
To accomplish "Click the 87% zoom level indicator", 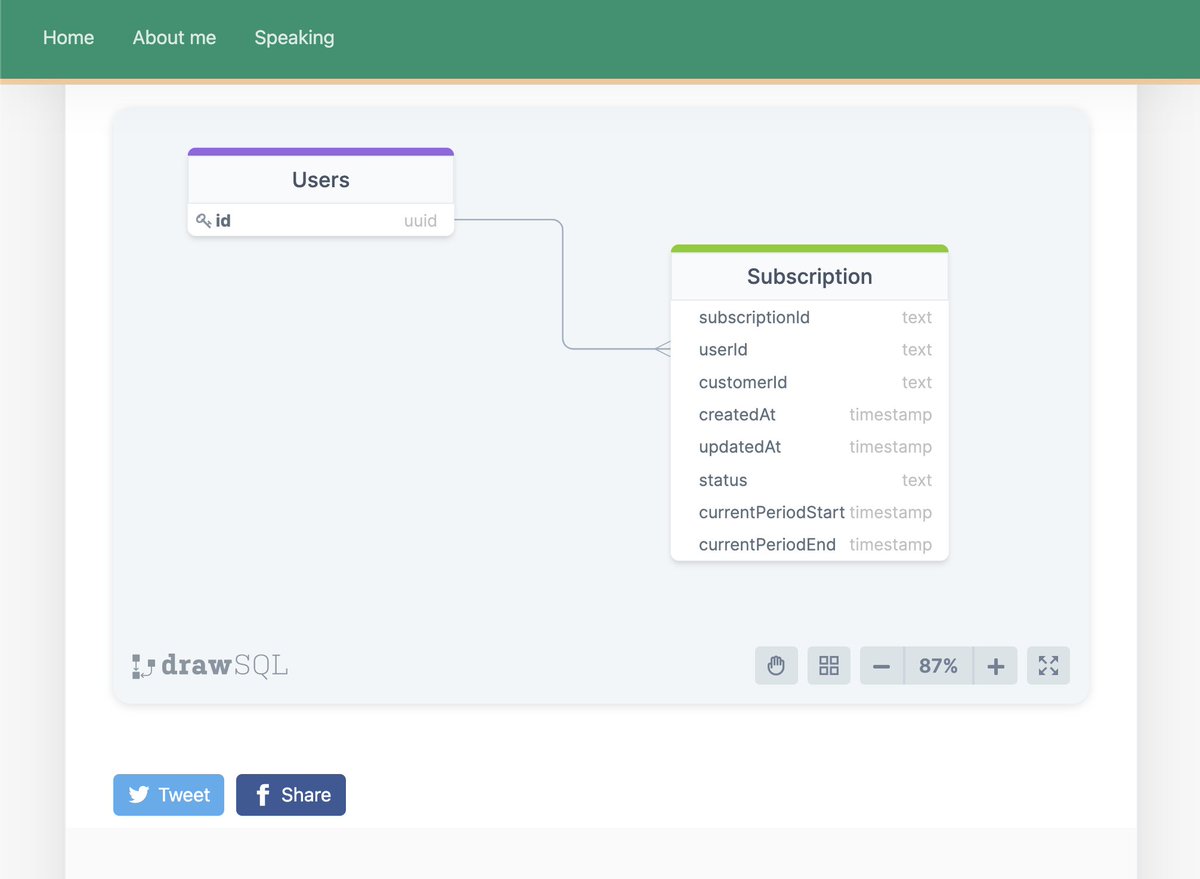I will point(939,666).
